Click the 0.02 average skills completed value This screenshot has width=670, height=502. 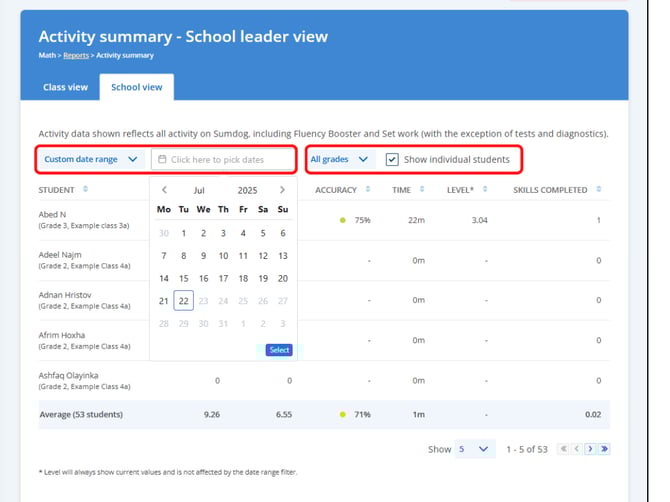[593, 414]
